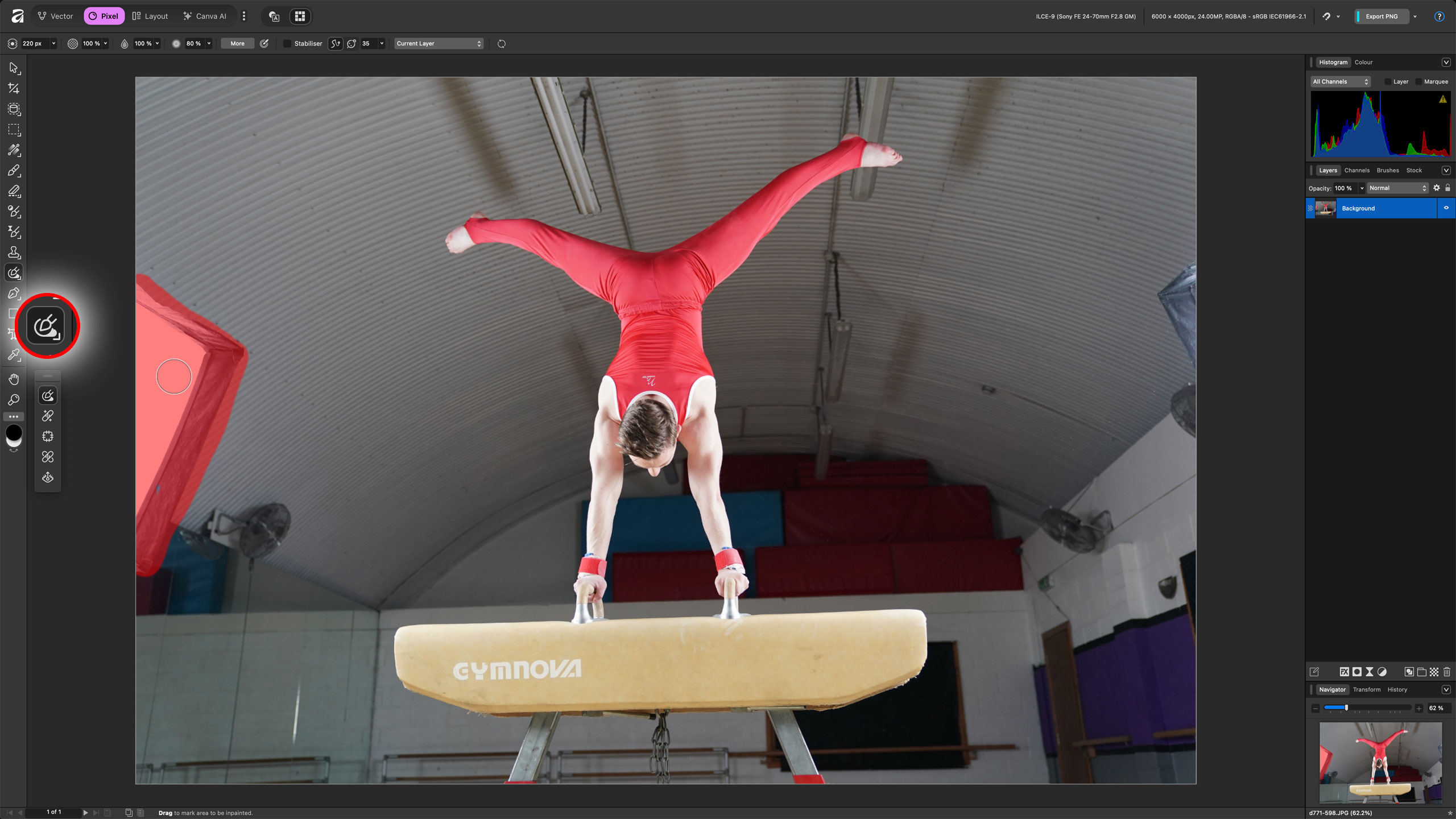The height and width of the screenshot is (819, 1456).
Task: Click the Export PNG button
Action: (x=1381, y=16)
